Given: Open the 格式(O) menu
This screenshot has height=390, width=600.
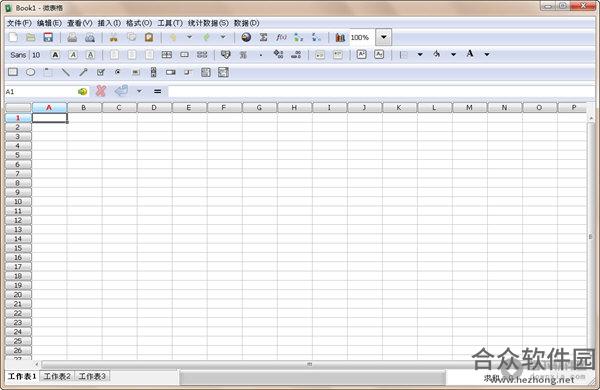Looking at the screenshot, I should [x=139, y=23].
